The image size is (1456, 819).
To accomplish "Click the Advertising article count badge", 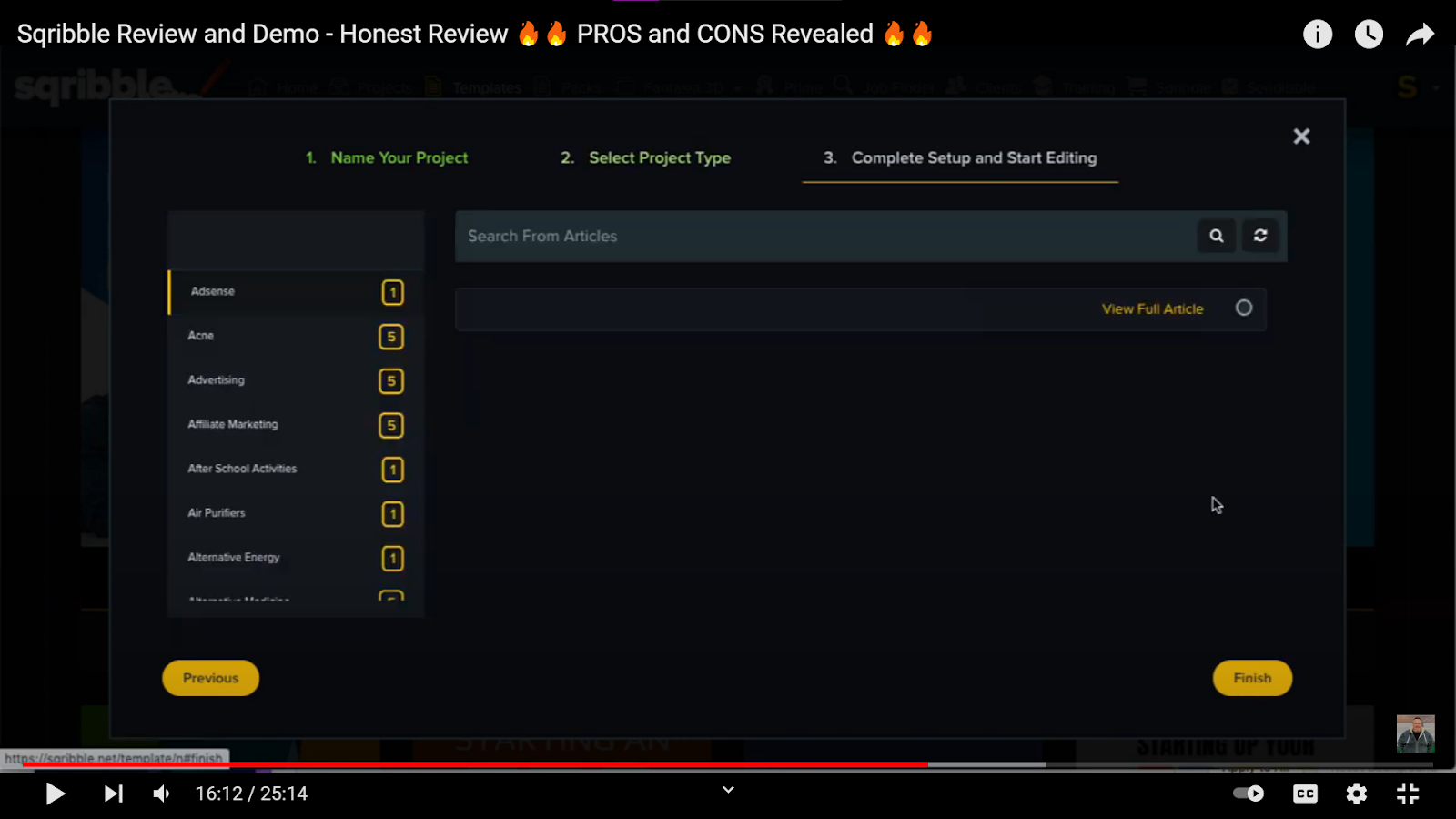I will pyautogui.click(x=391, y=381).
